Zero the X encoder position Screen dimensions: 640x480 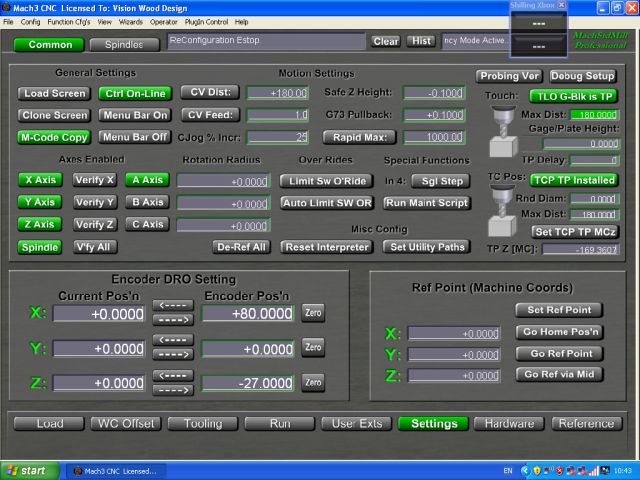point(313,313)
